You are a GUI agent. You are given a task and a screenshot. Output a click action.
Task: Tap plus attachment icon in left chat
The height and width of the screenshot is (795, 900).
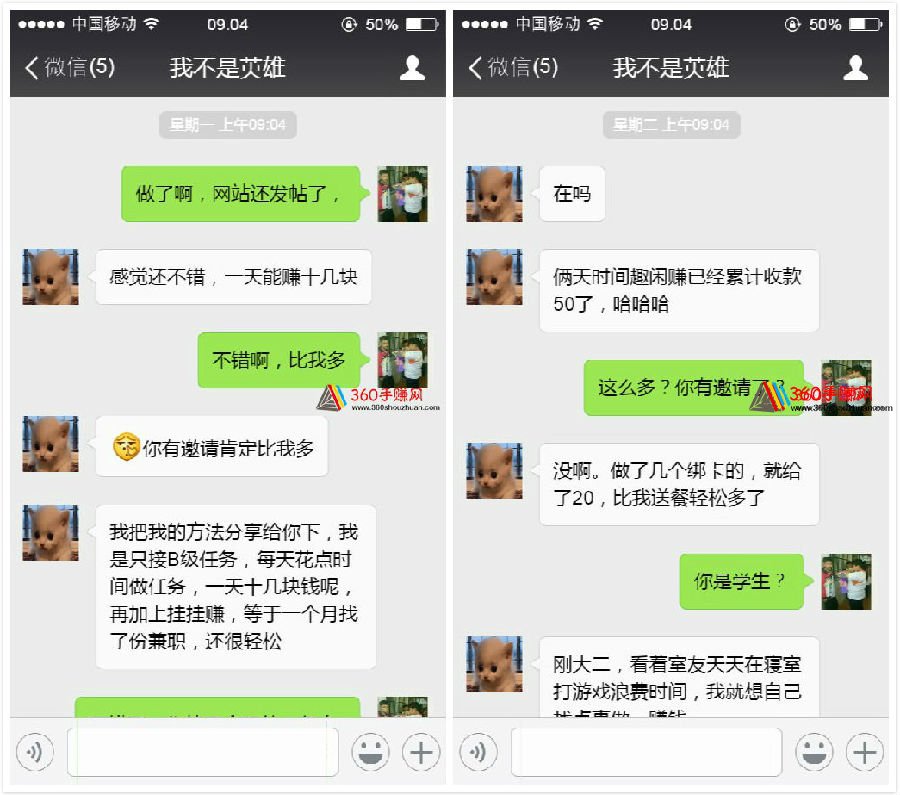coord(421,752)
